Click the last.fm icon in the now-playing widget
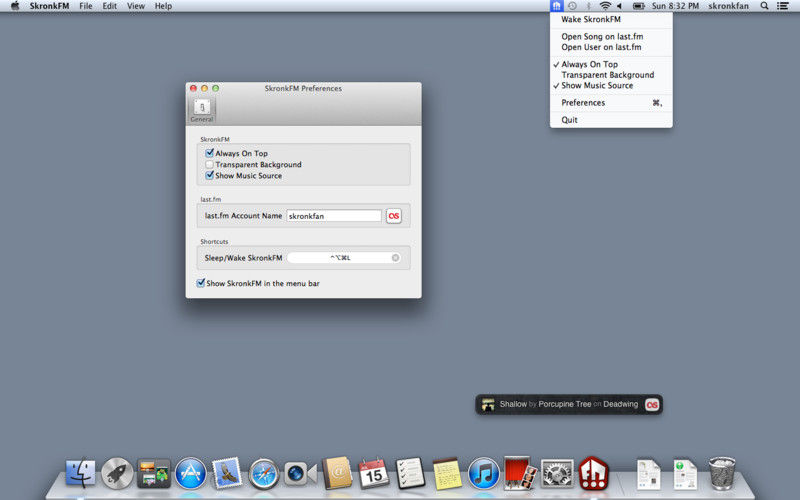The height and width of the screenshot is (500, 800). pos(652,405)
